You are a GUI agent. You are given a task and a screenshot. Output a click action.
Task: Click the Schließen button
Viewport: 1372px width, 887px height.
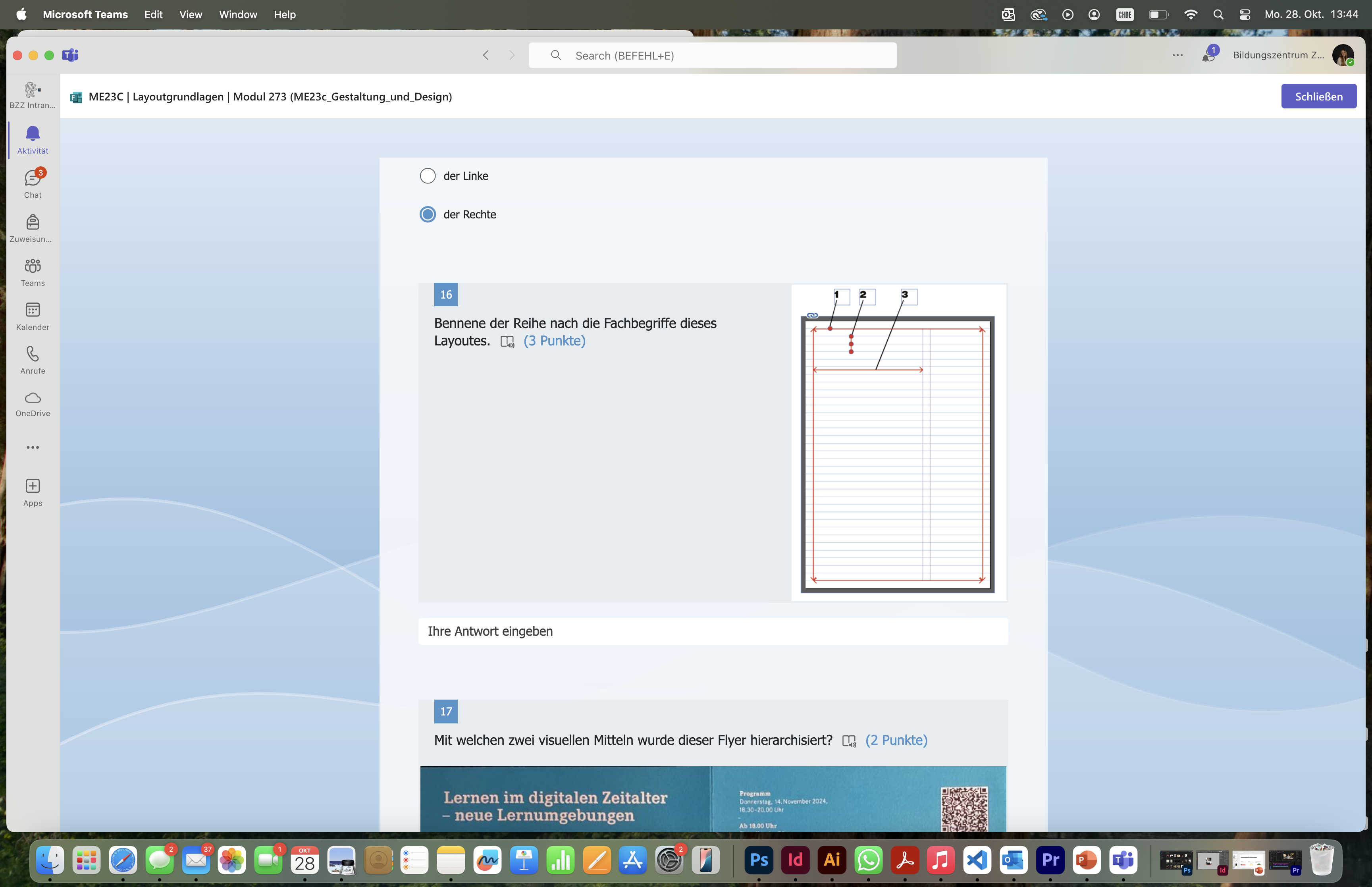(1318, 96)
